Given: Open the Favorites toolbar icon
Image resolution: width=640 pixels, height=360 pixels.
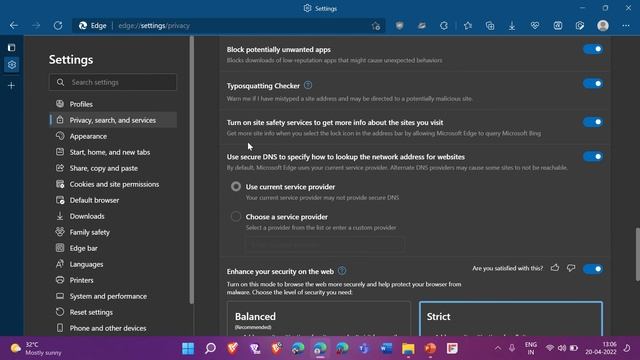Looking at the screenshot, I should pos(468,26).
